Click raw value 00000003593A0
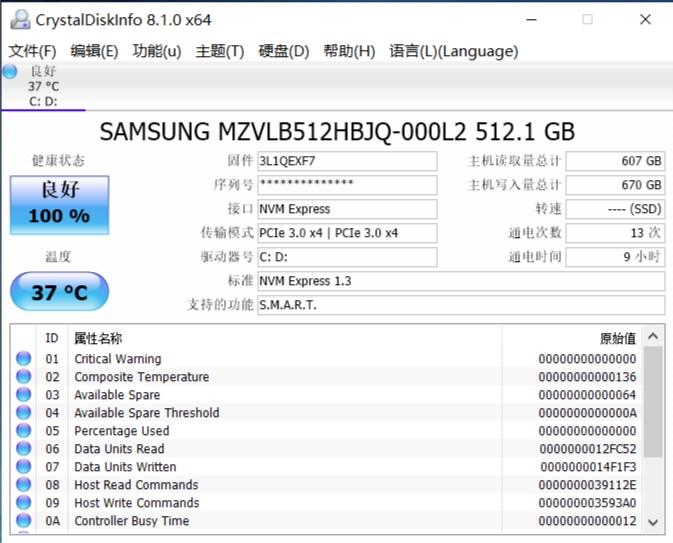This screenshot has height=543, width=673. click(x=588, y=503)
